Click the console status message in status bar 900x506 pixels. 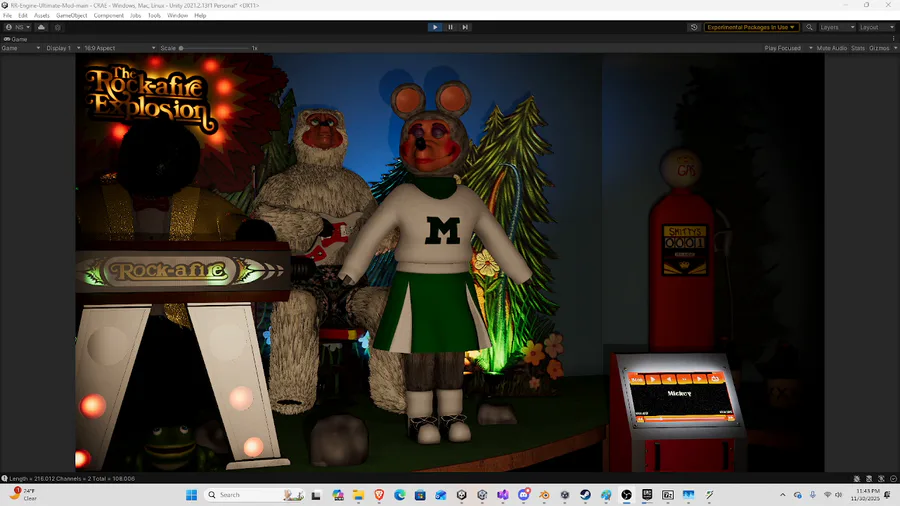coord(72,478)
